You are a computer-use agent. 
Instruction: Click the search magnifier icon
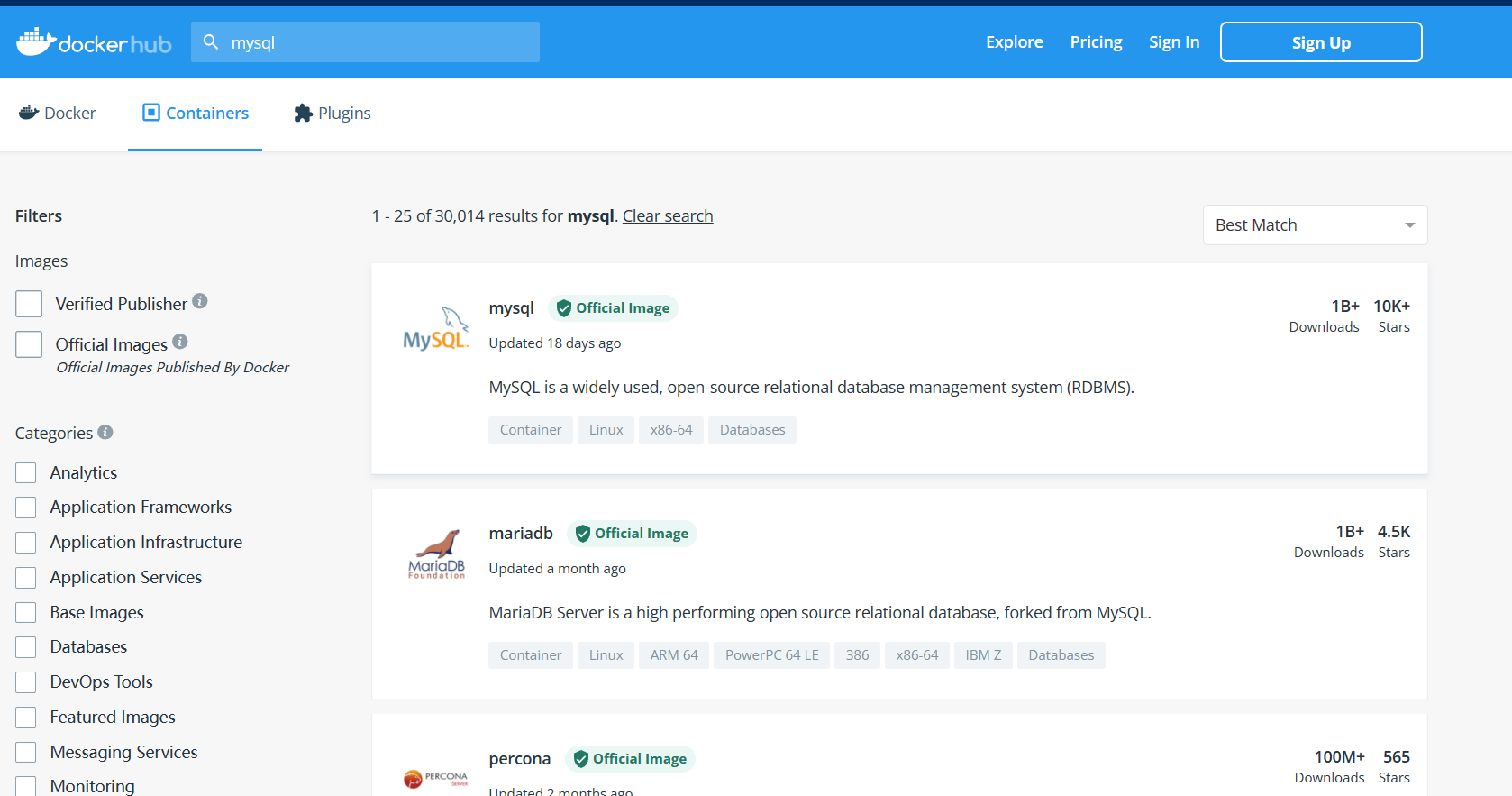(x=211, y=41)
